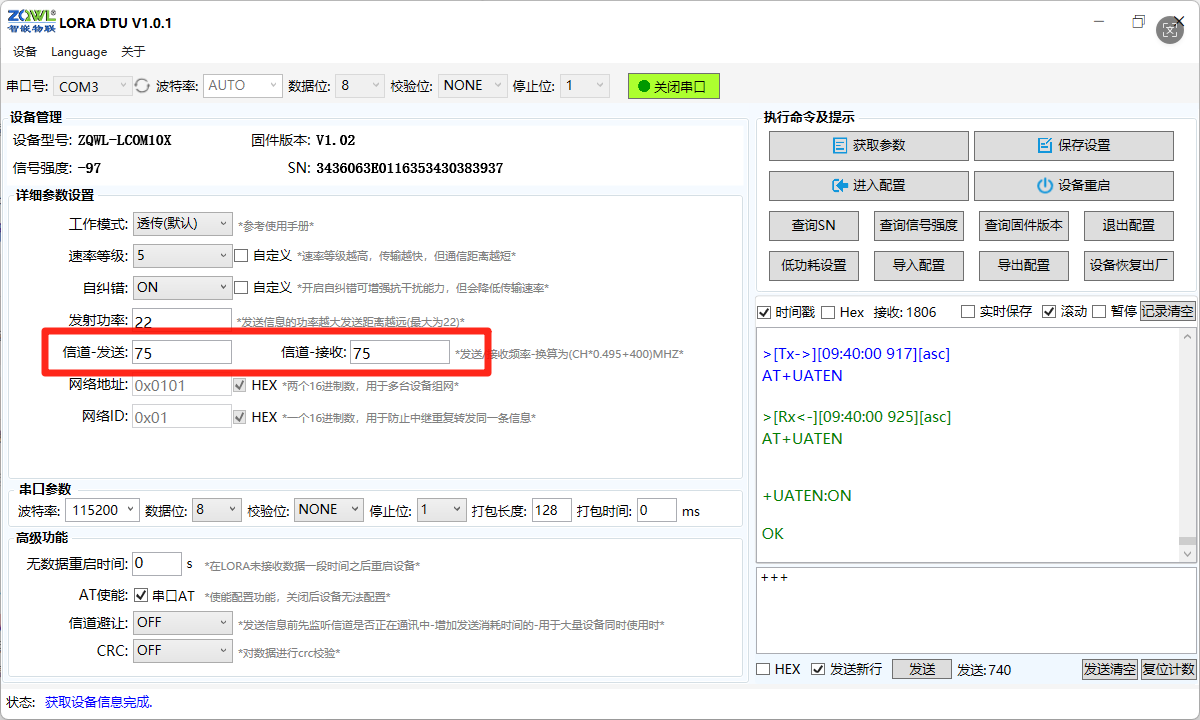Click the screenshot capture icon at top right

click(x=1170, y=30)
